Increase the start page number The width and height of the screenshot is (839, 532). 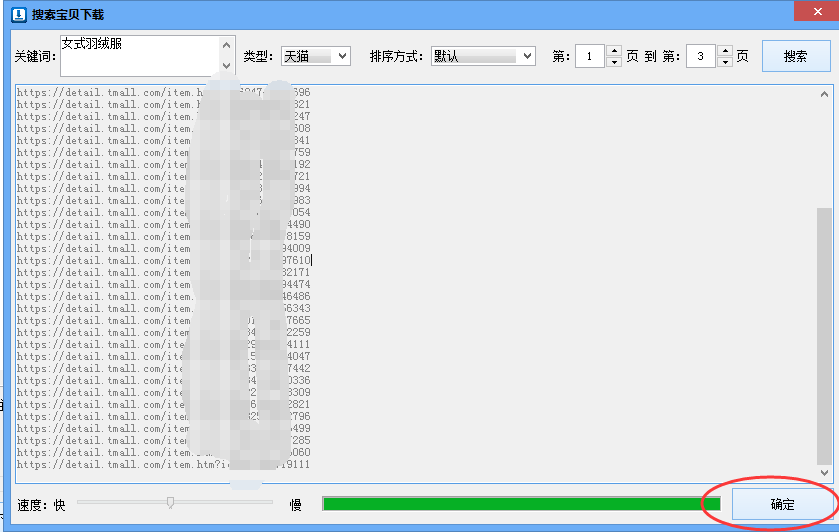click(x=614, y=51)
